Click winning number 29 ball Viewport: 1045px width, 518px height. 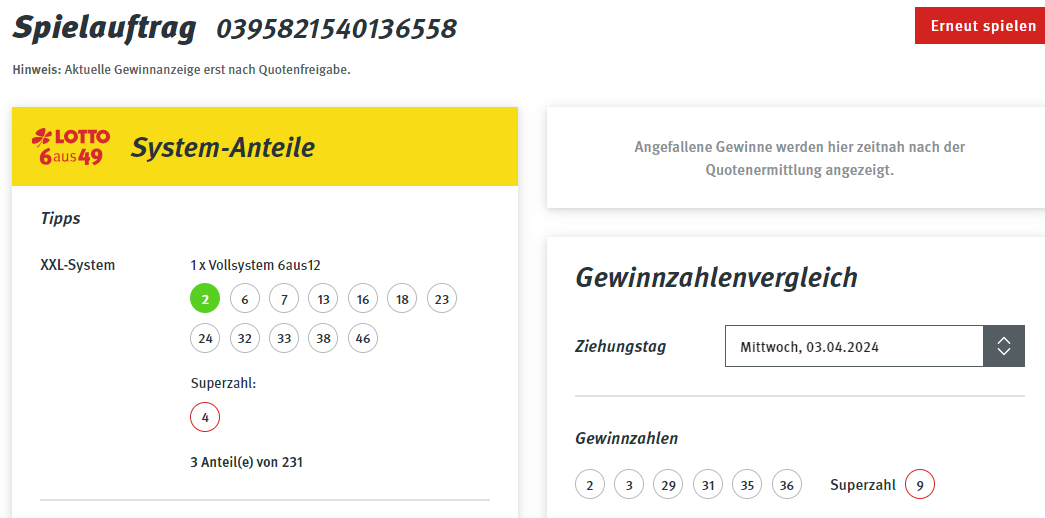[x=668, y=485]
